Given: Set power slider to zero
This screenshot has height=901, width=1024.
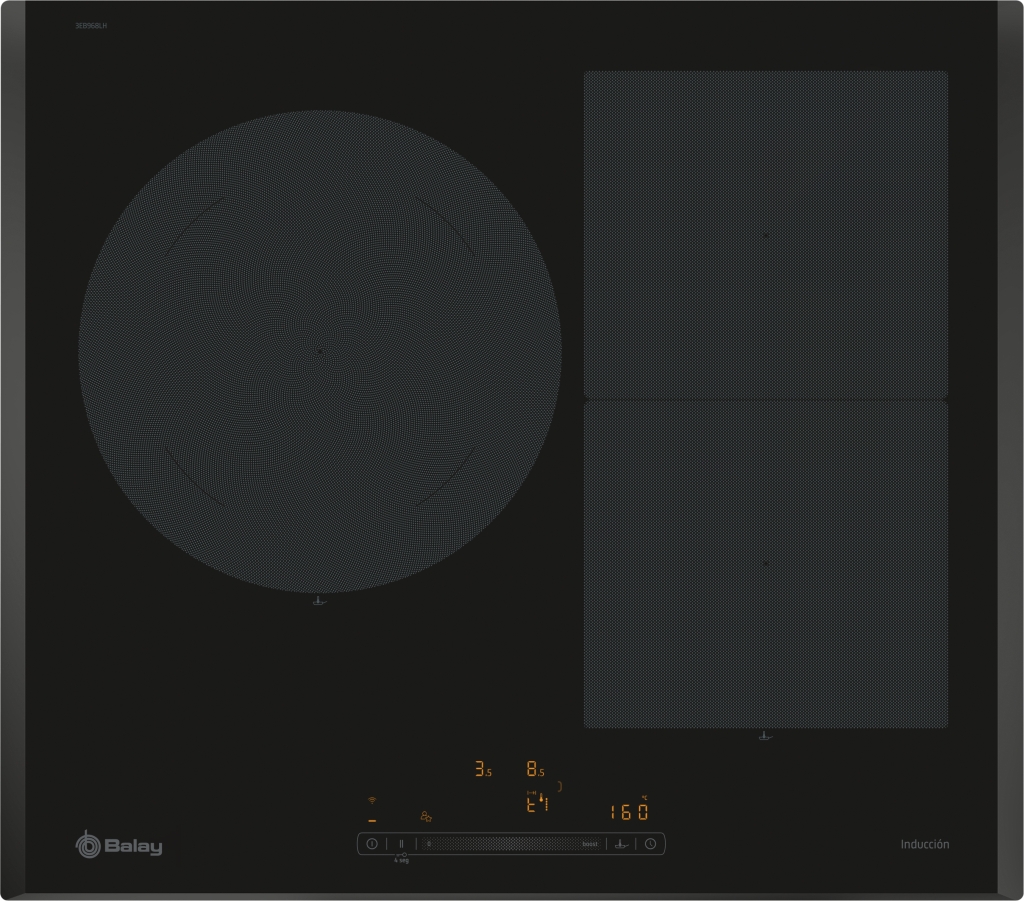Looking at the screenshot, I should click(428, 844).
